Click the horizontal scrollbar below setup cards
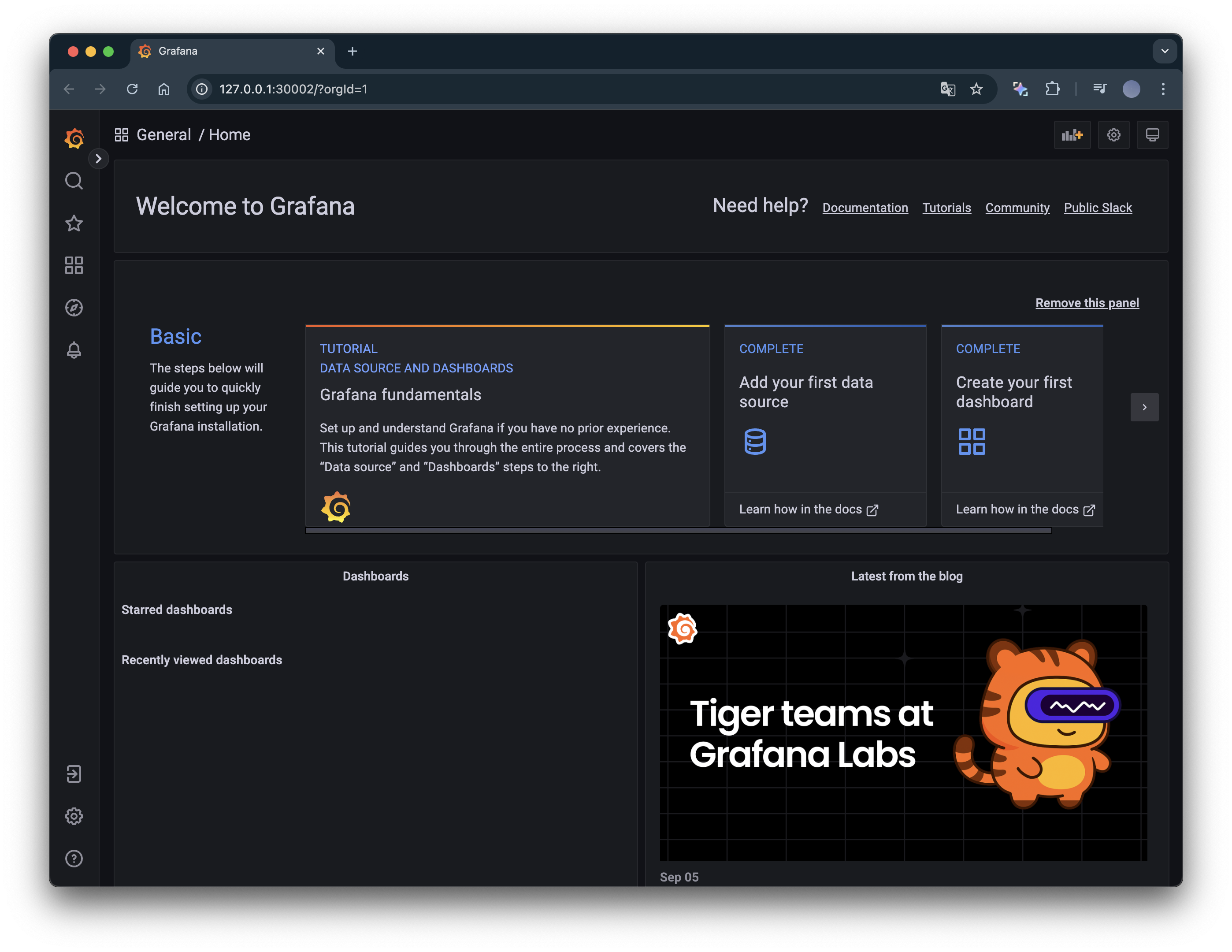This screenshot has width=1232, height=952. tap(678, 531)
